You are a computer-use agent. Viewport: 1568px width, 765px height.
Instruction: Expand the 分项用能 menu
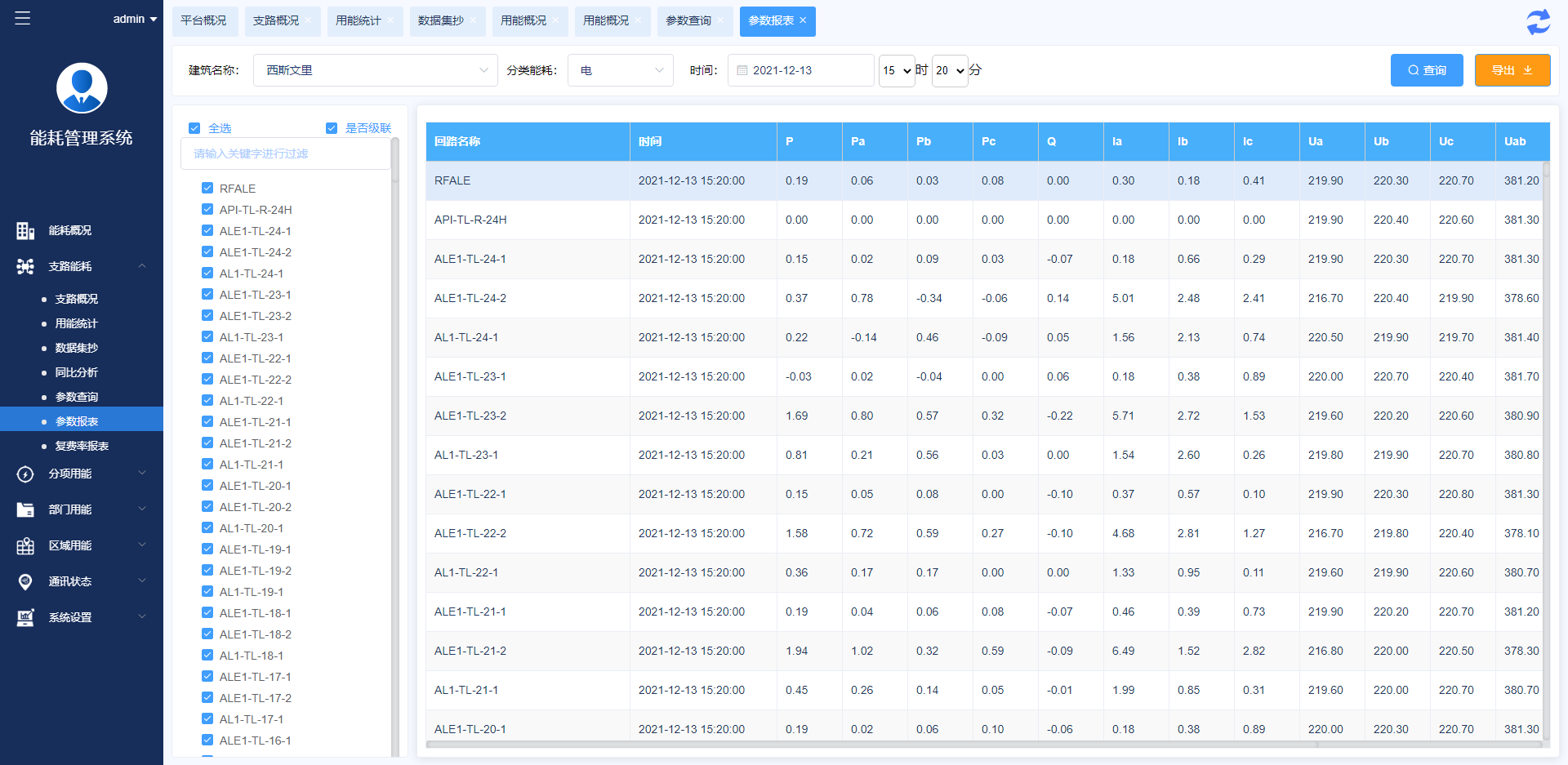(142, 474)
